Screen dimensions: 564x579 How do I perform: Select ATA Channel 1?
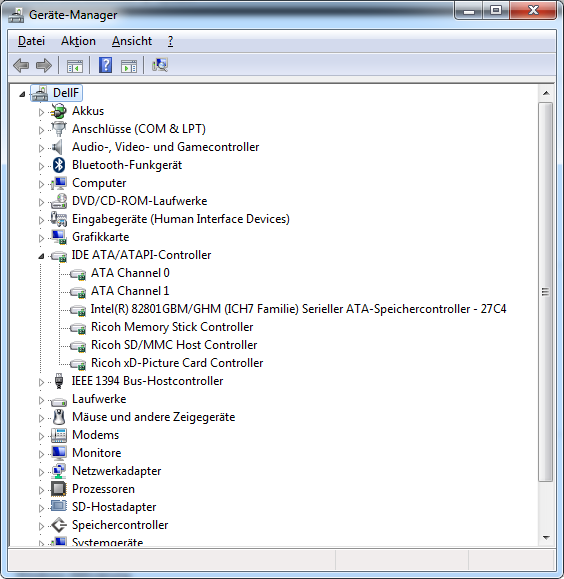click(x=130, y=291)
